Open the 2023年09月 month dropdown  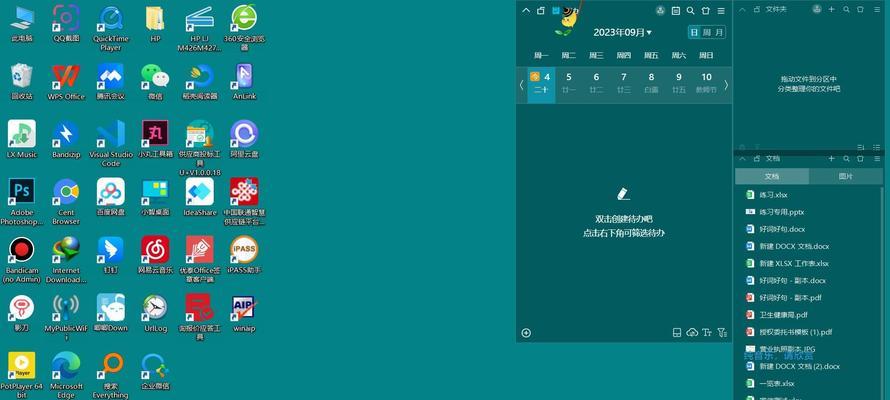pos(623,32)
